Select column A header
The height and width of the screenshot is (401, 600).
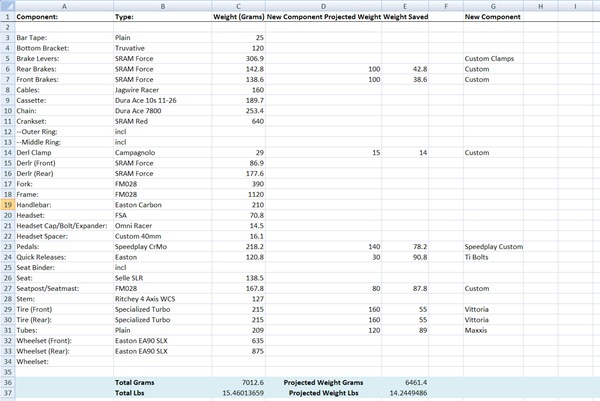coord(64,6)
